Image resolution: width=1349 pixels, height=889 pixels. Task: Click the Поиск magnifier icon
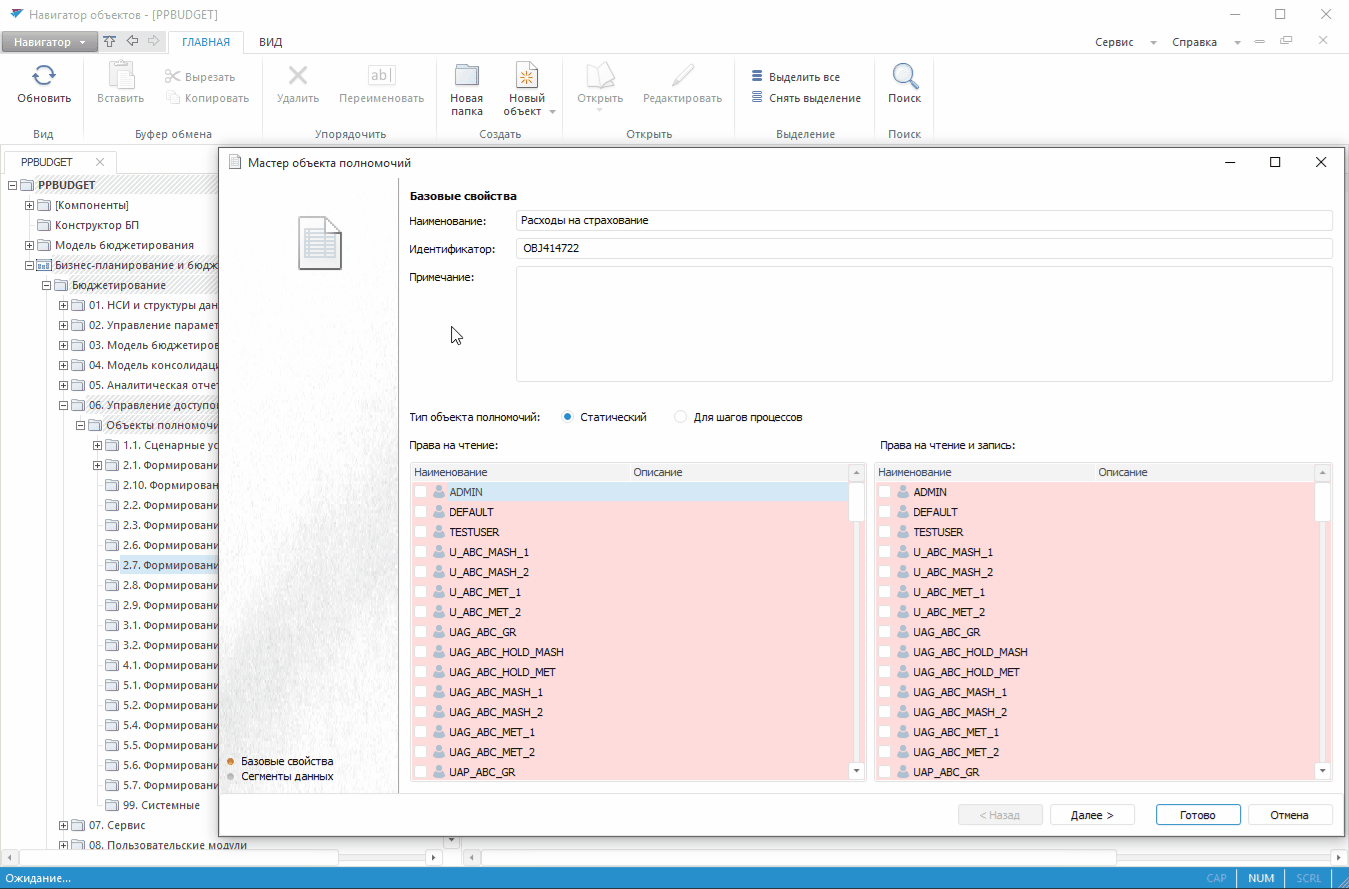click(x=904, y=76)
